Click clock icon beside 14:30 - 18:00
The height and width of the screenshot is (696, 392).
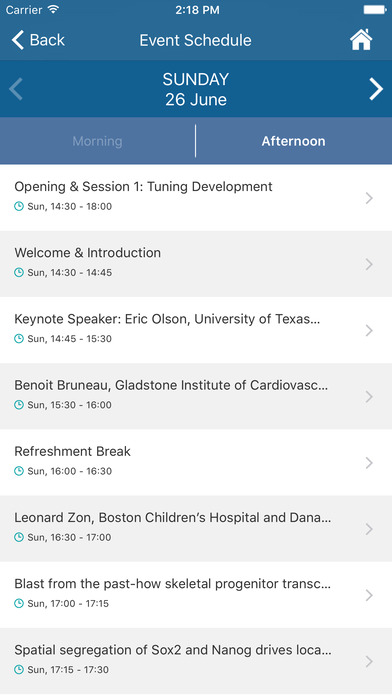[x=19, y=206]
